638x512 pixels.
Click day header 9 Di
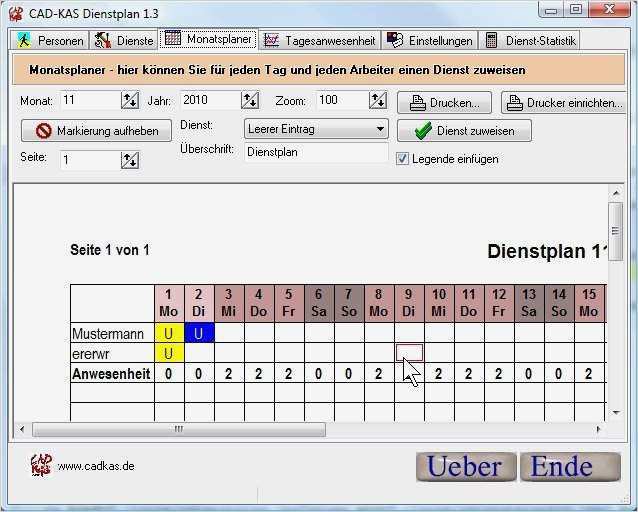(409, 303)
